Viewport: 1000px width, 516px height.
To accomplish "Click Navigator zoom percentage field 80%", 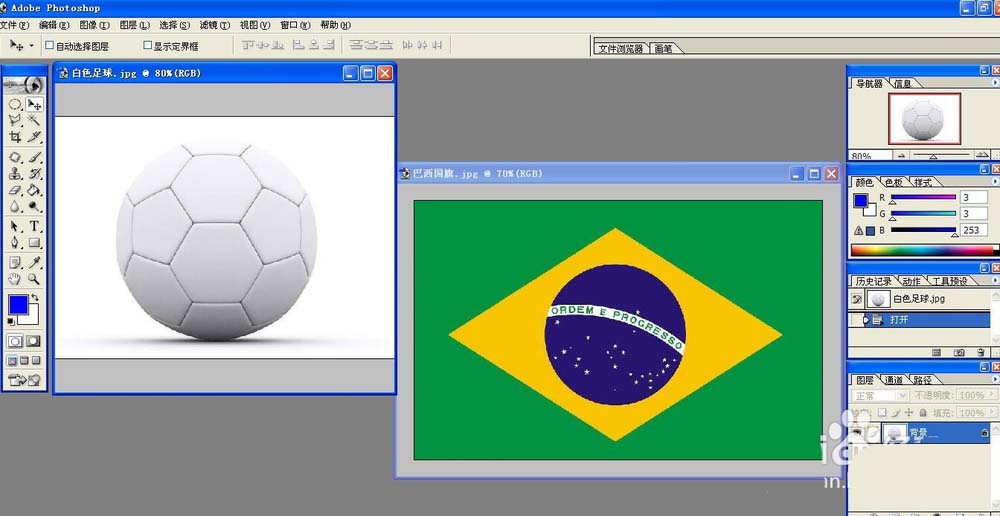I will 870,156.
